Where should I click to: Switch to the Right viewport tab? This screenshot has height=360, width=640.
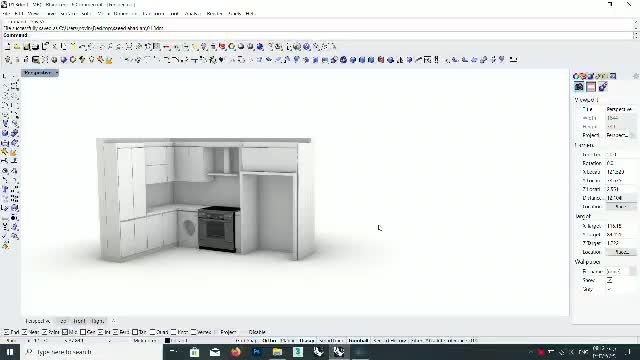coord(97,321)
